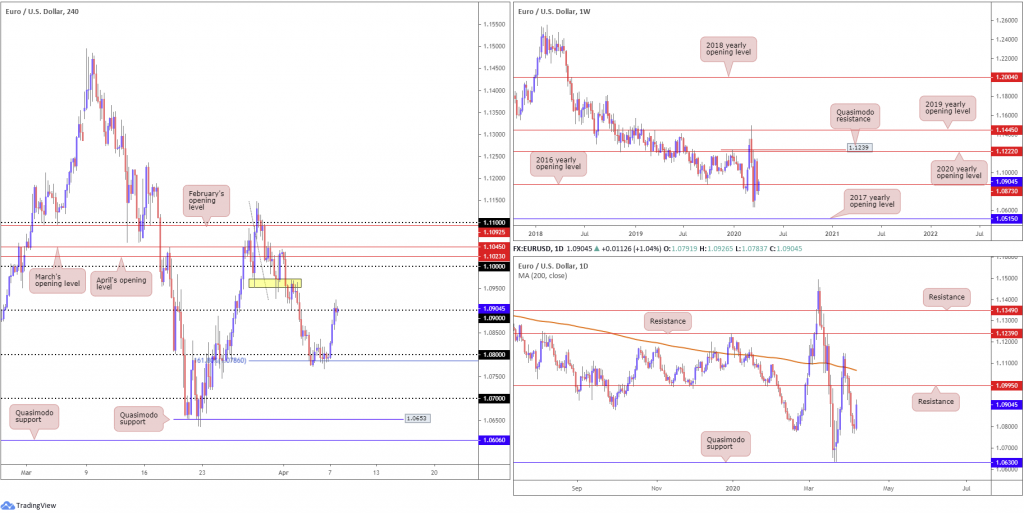Click the TradingView logo
This screenshot has width=1024, height=513.
pos(32,503)
